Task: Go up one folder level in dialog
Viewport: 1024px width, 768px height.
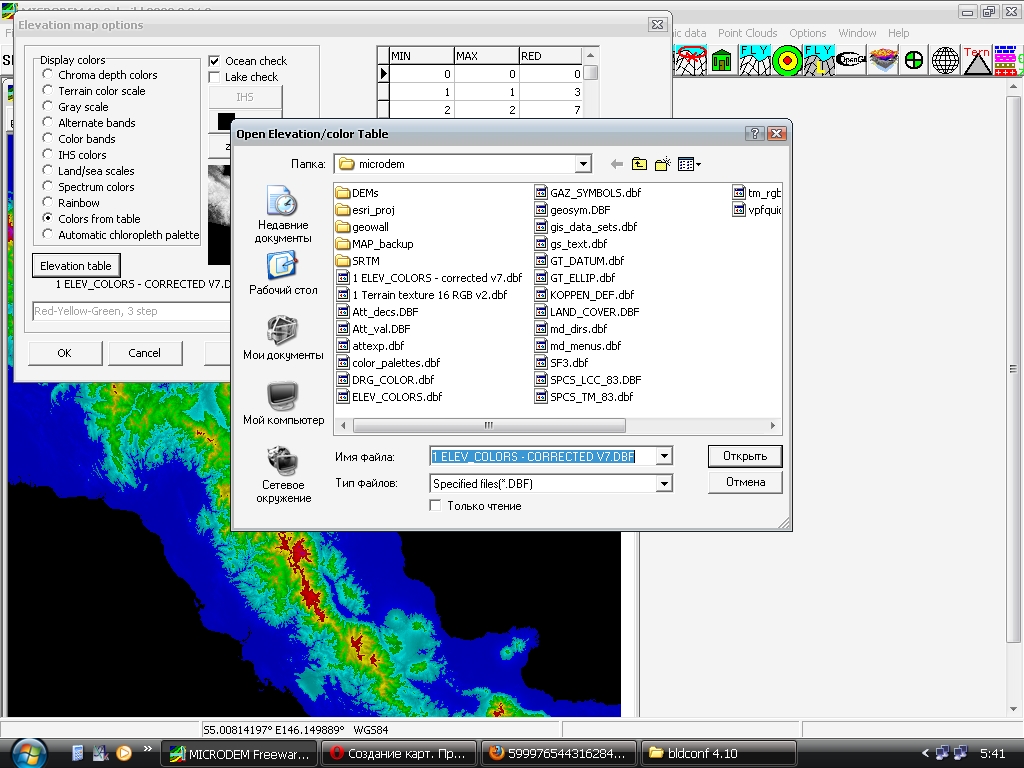Action: (x=639, y=164)
